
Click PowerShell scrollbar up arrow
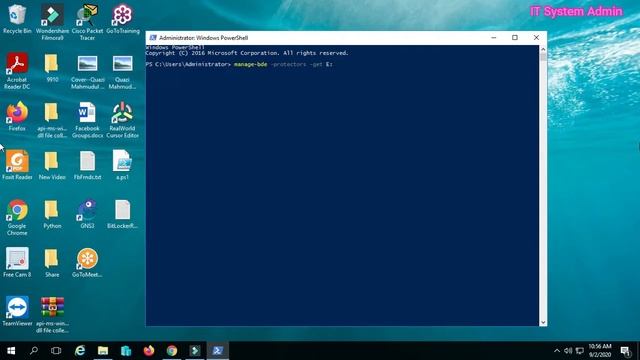tap(543, 49)
